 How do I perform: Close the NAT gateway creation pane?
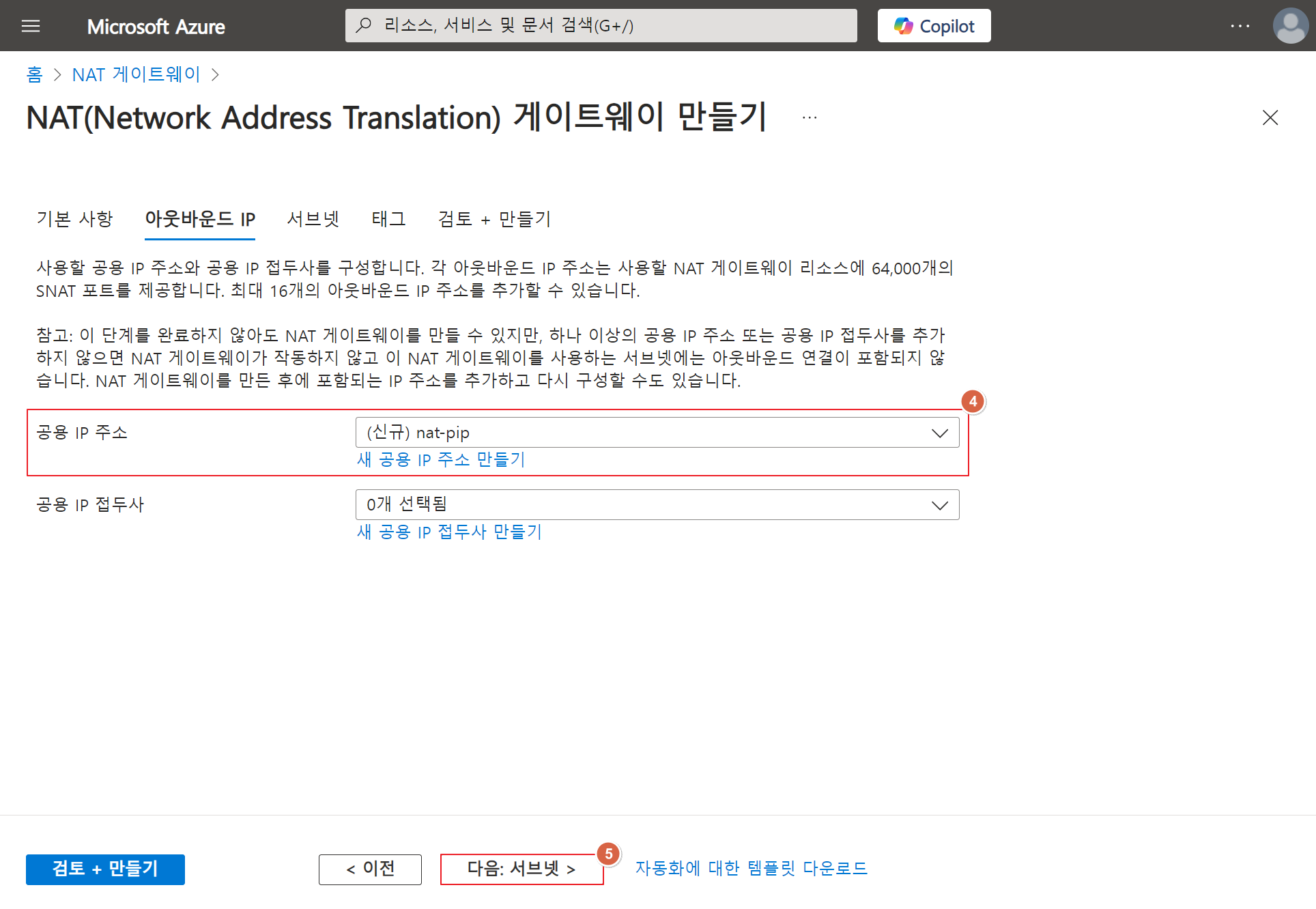(x=1270, y=118)
